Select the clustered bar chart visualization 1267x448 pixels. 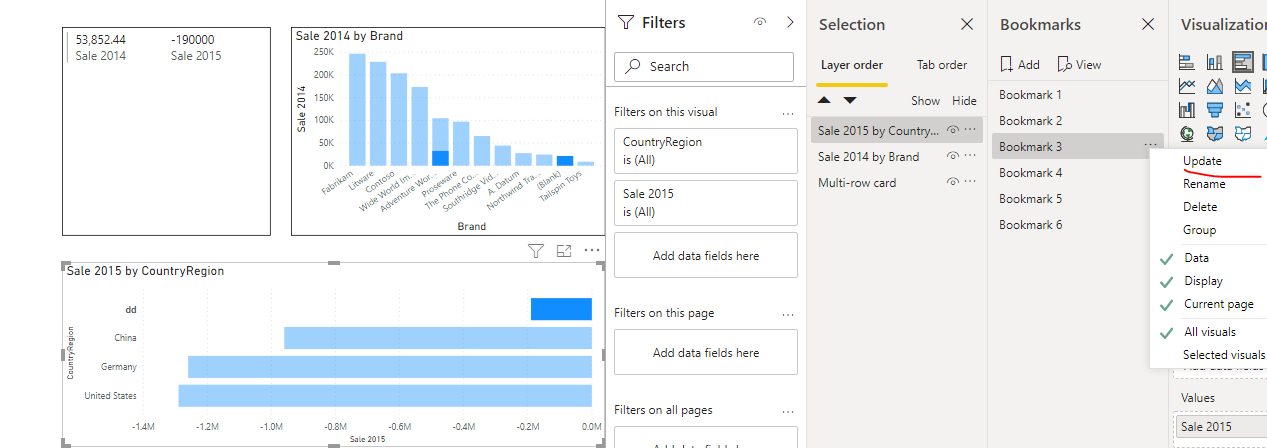[1243, 62]
